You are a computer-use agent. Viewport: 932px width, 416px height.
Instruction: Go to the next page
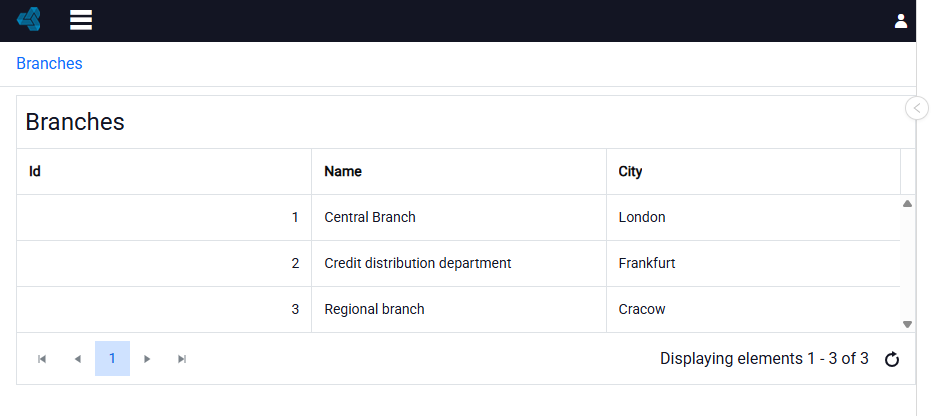[147, 359]
